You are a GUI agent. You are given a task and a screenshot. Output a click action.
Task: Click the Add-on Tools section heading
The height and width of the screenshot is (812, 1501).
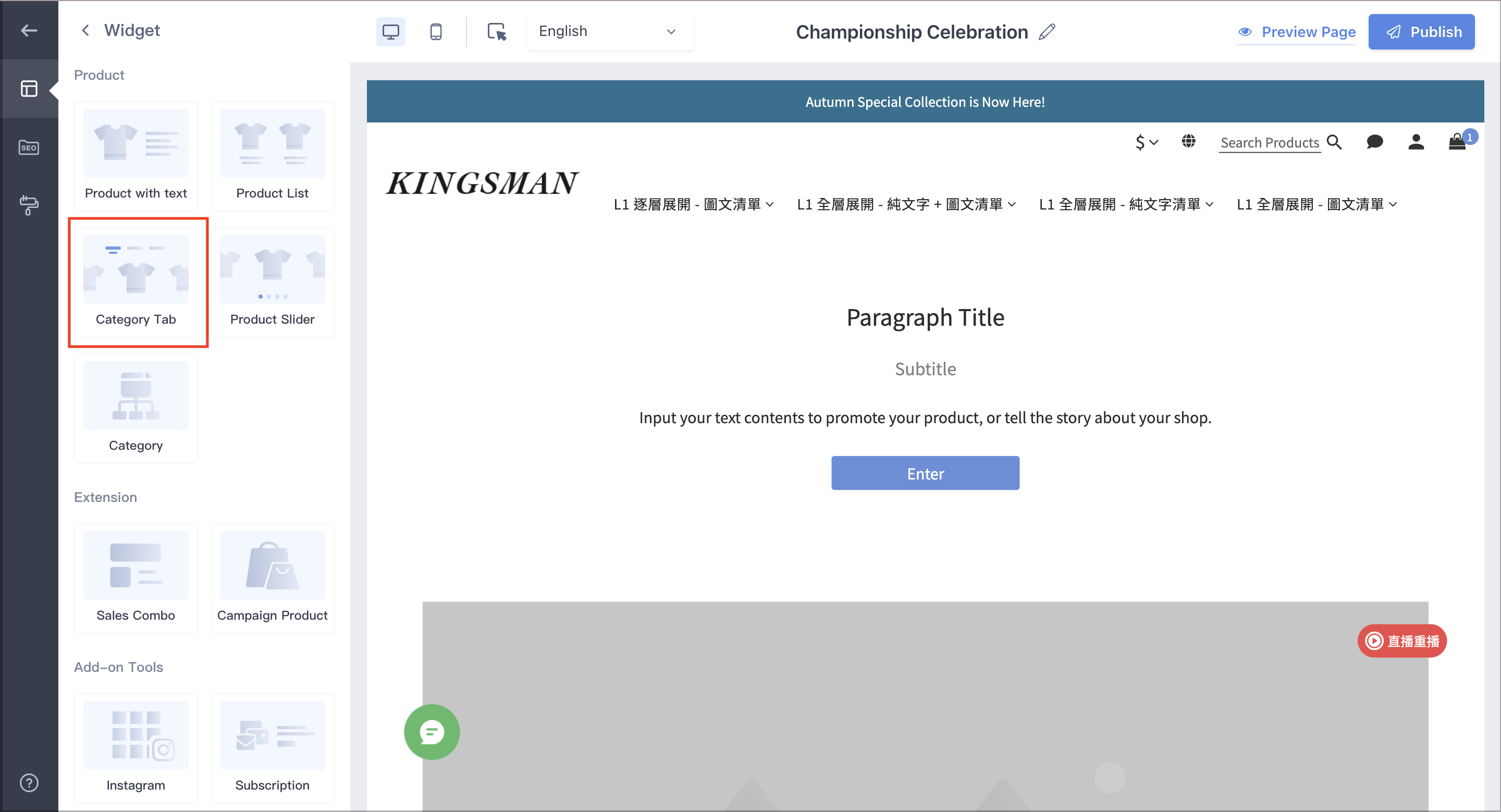click(118, 667)
